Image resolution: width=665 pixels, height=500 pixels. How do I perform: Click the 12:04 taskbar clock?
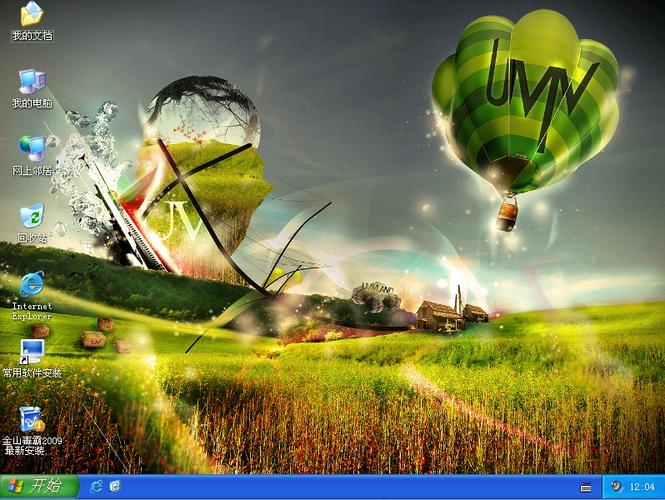(643, 487)
